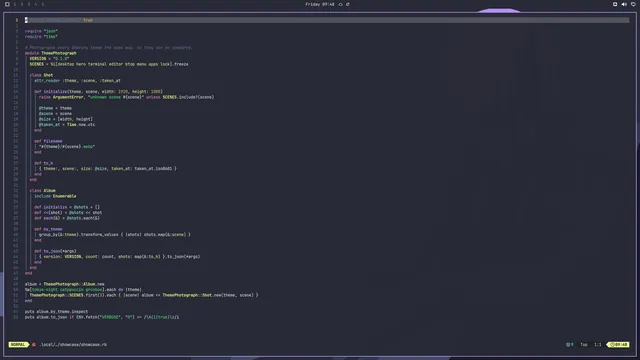The width and height of the screenshot is (640, 360).
Task: Switch to workspace 5 in top bar
Action: tap(42, 4)
